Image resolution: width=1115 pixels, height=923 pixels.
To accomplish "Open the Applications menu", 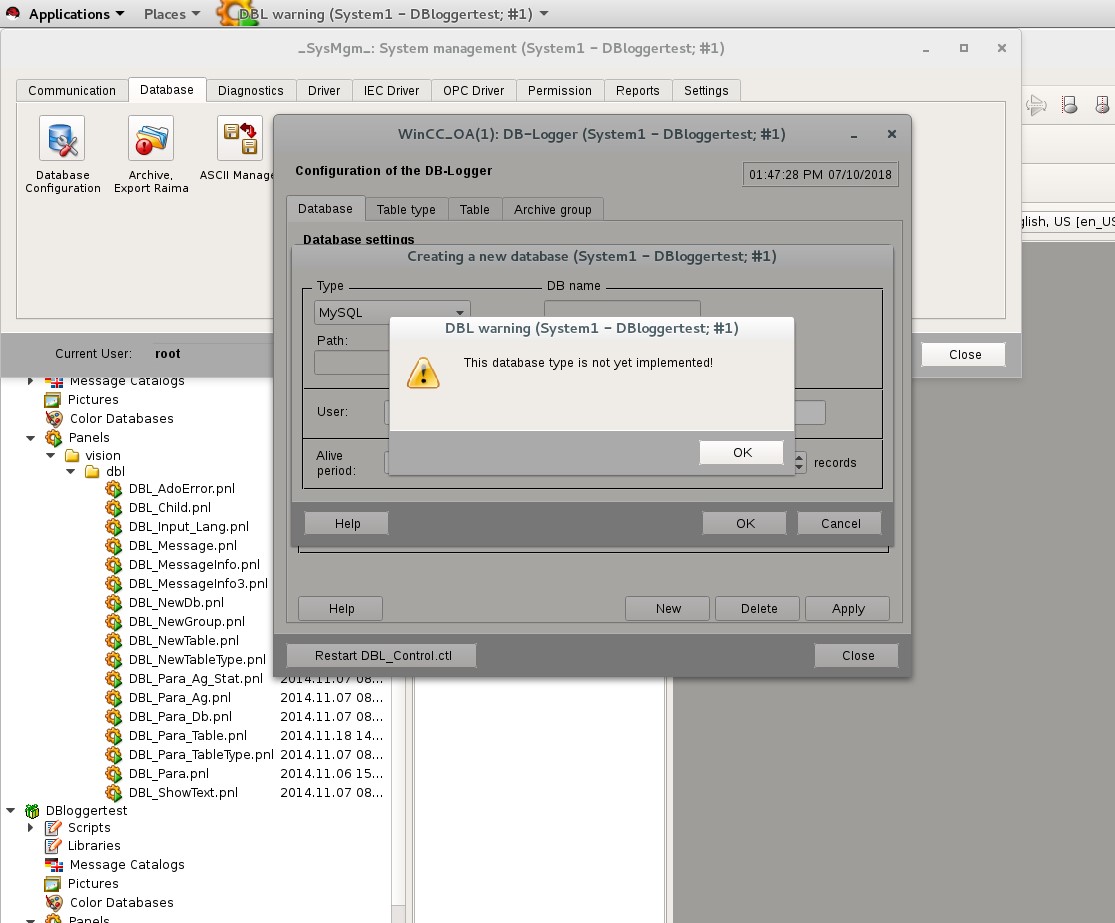I will pos(67,14).
